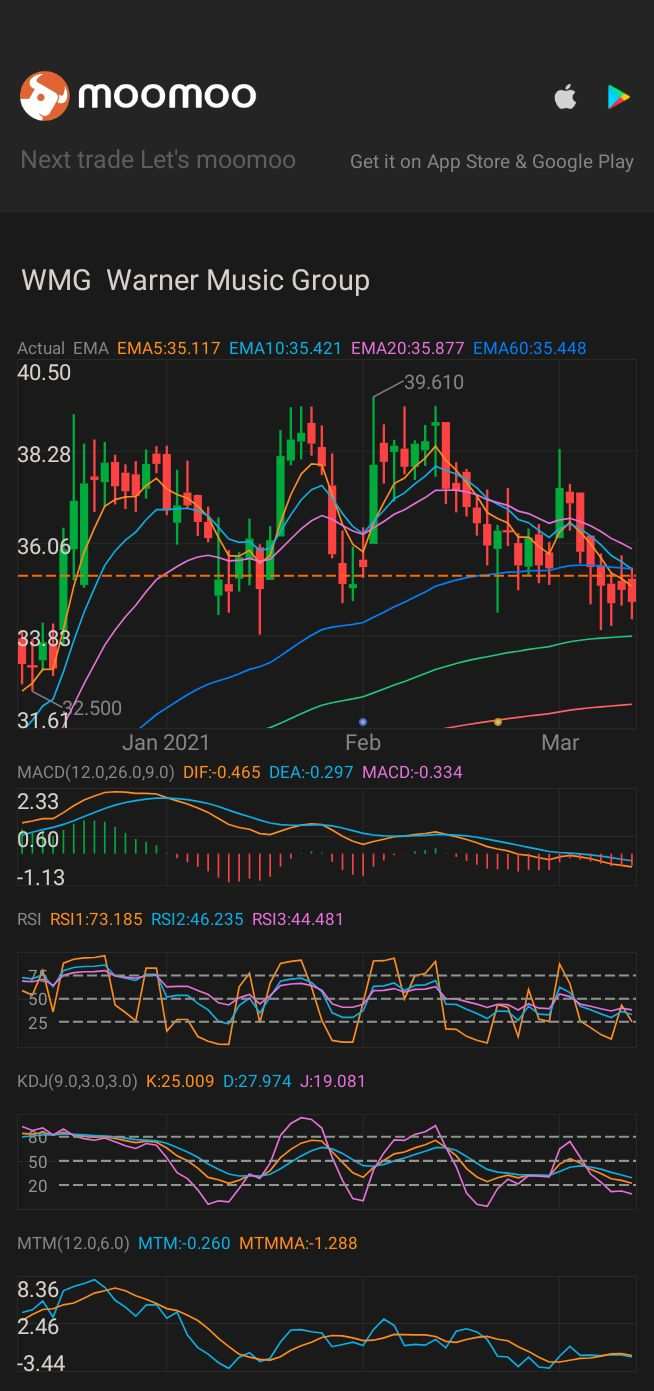654x1391 pixels.
Task: Click the moomoo brand name text
Action: pyautogui.click(x=167, y=96)
